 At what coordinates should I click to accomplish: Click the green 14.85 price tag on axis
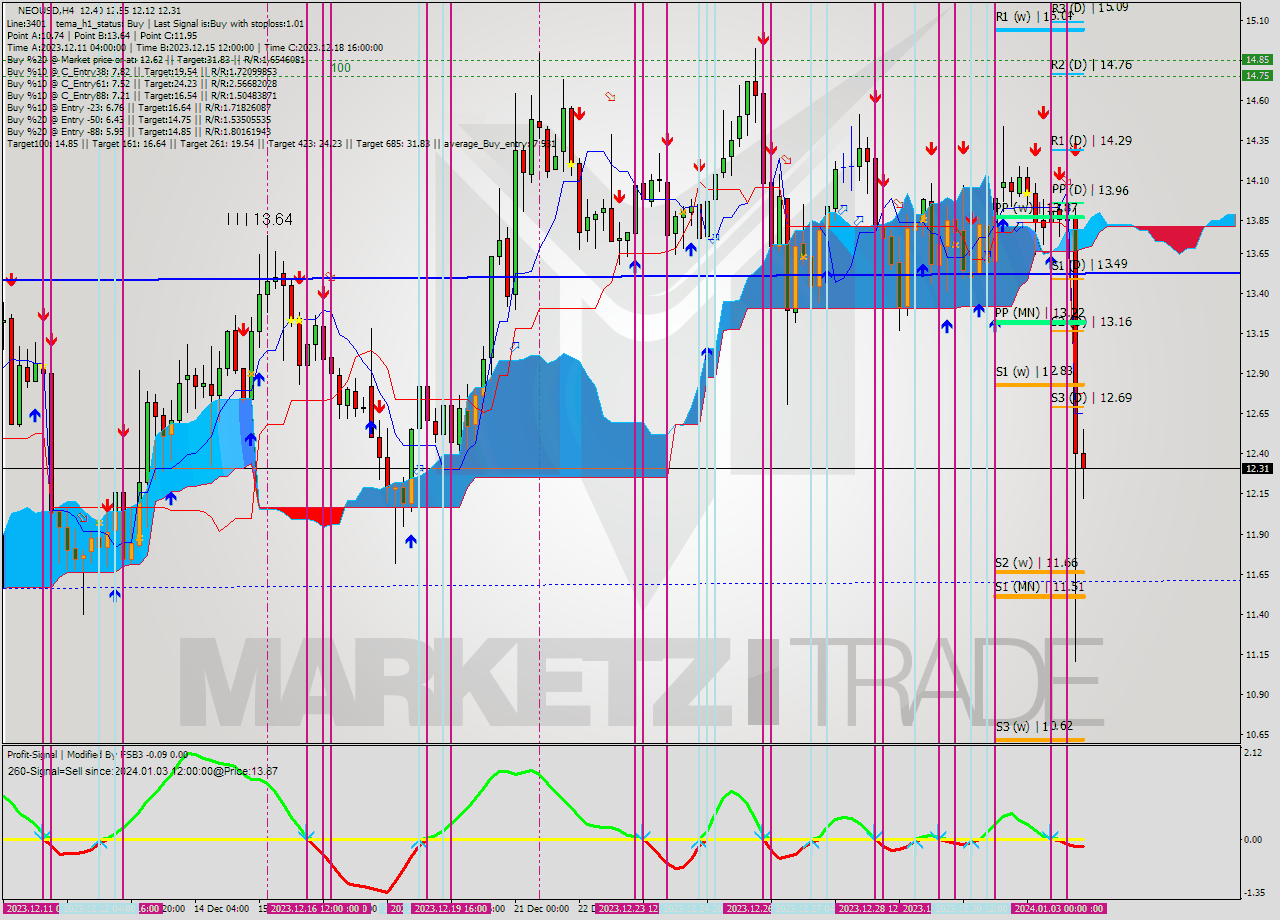click(1256, 59)
